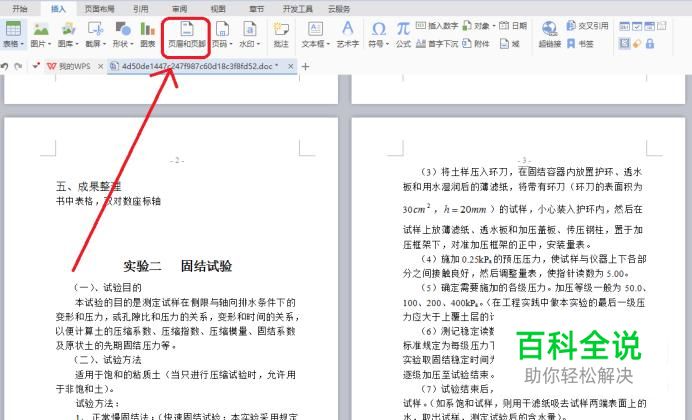Click the 水印 watermark icon

249,29
